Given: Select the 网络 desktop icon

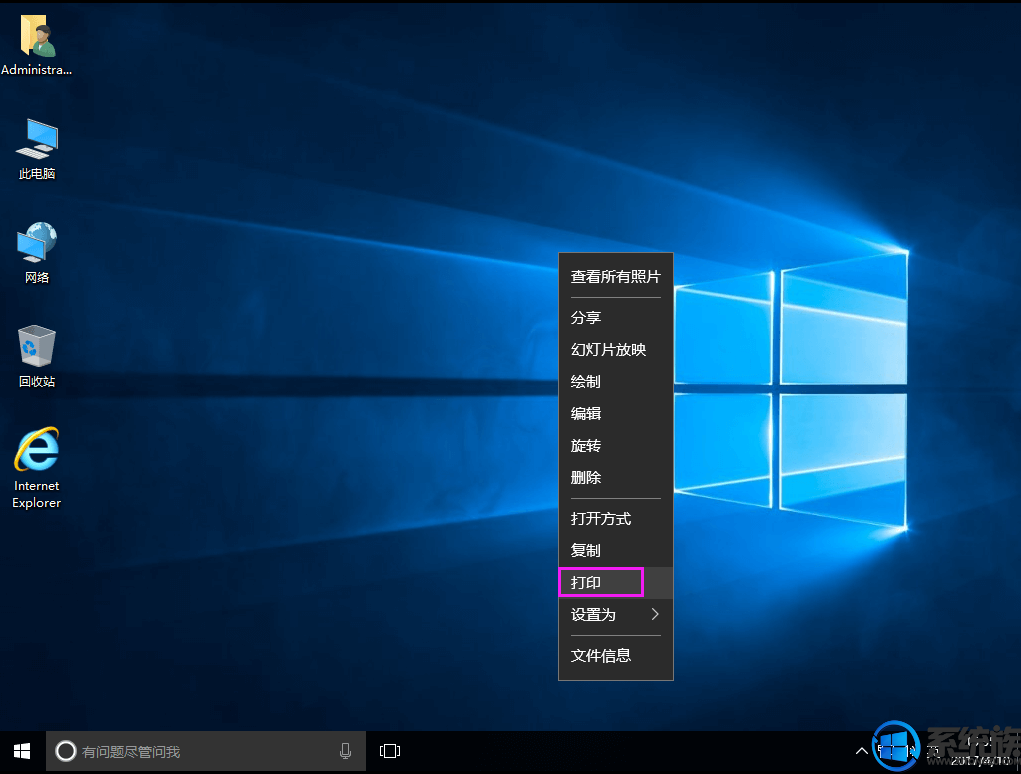Looking at the screenshot, I should (37, 253).
